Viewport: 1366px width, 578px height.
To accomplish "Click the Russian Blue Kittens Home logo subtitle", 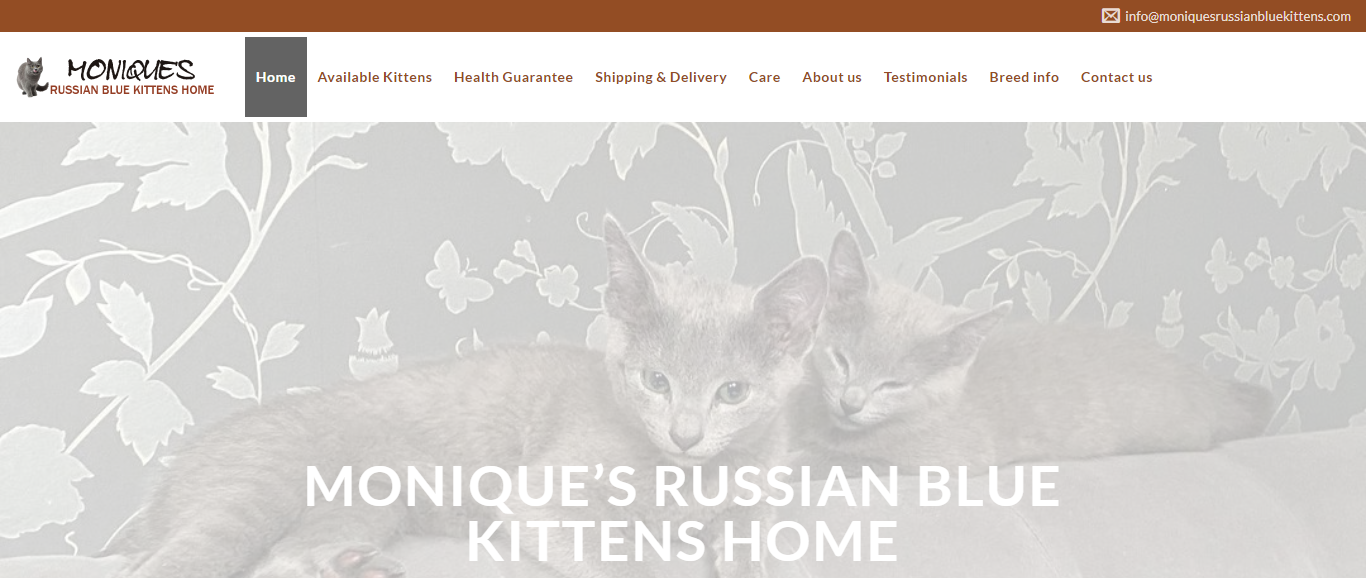I will tap(132, 90).
